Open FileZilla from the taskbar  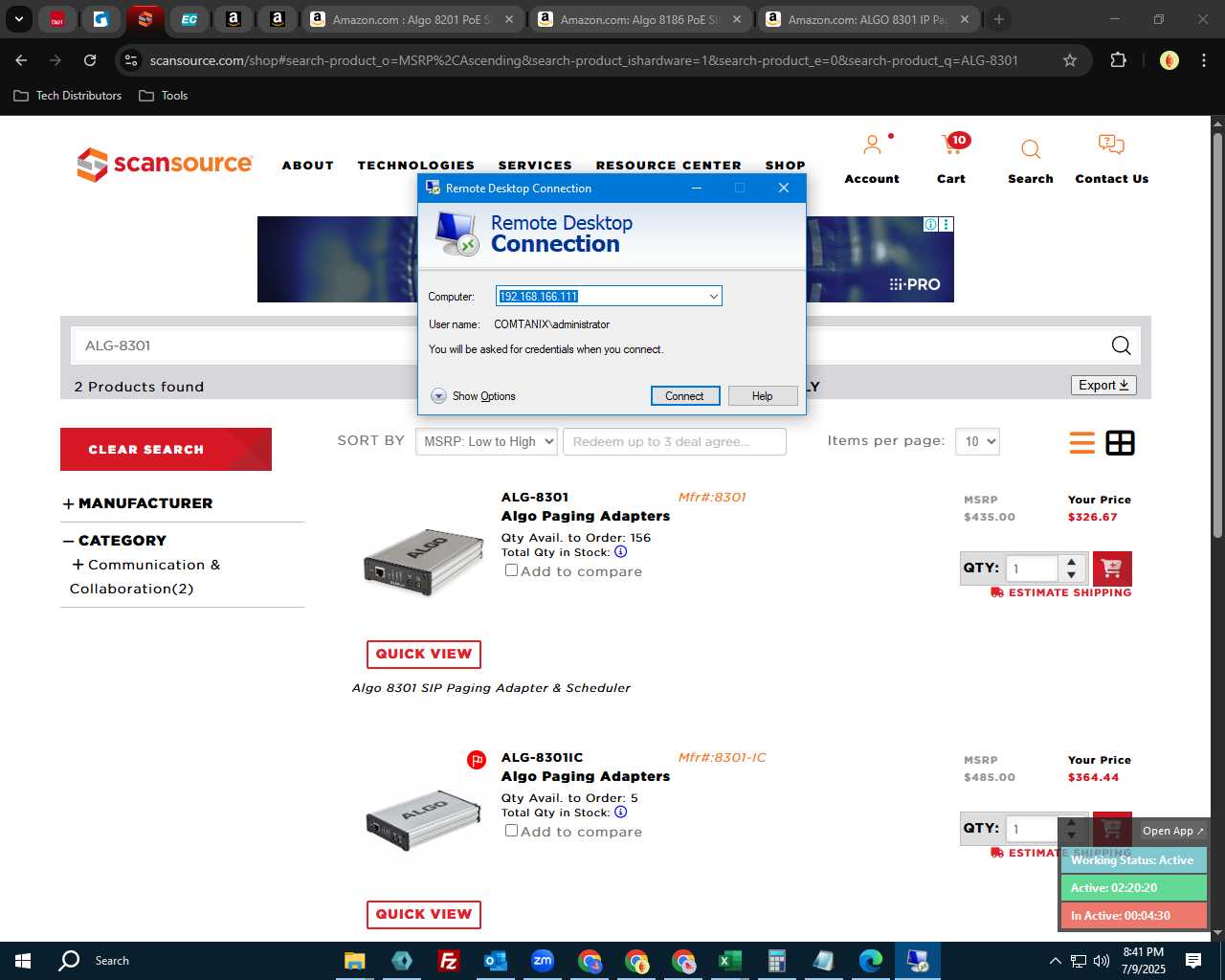coord(448,961)
